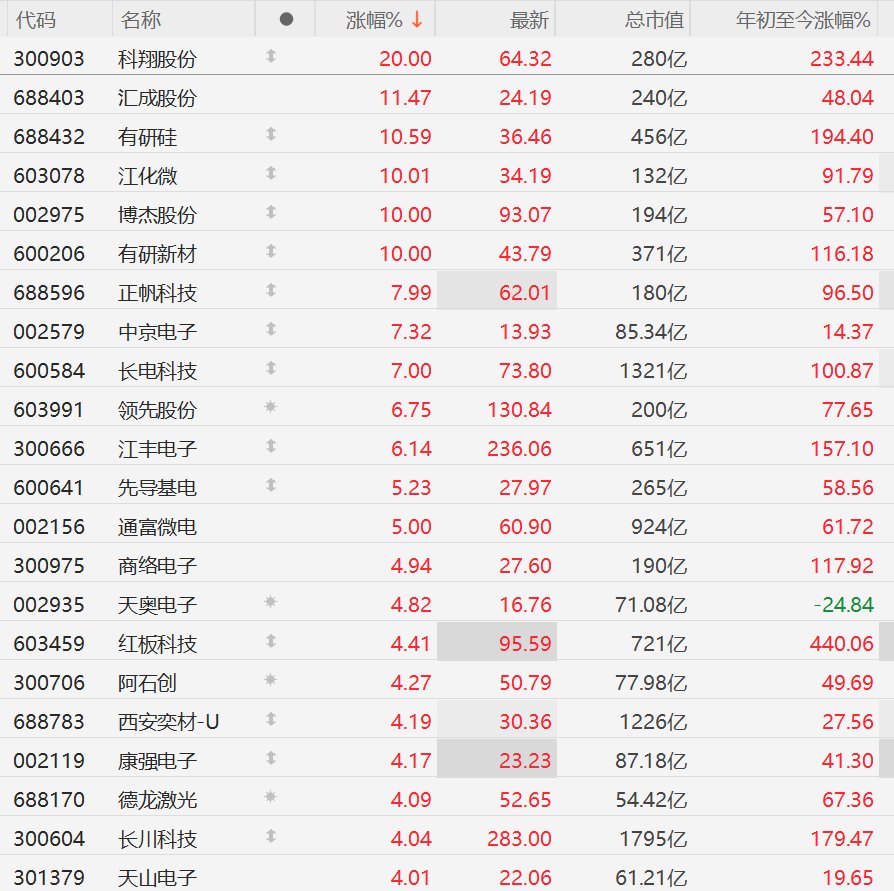894x891 pixels.
Task: Select stock code 002975
Action: [x=49, y=215]
